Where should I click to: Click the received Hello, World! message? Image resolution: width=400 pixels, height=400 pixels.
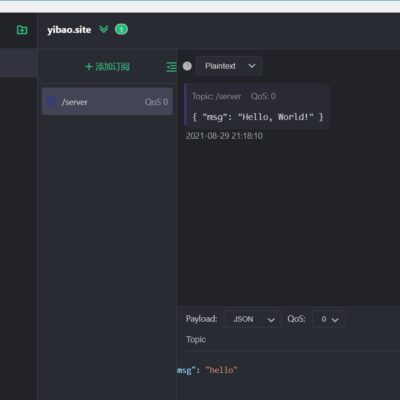[x=257, y=106]
